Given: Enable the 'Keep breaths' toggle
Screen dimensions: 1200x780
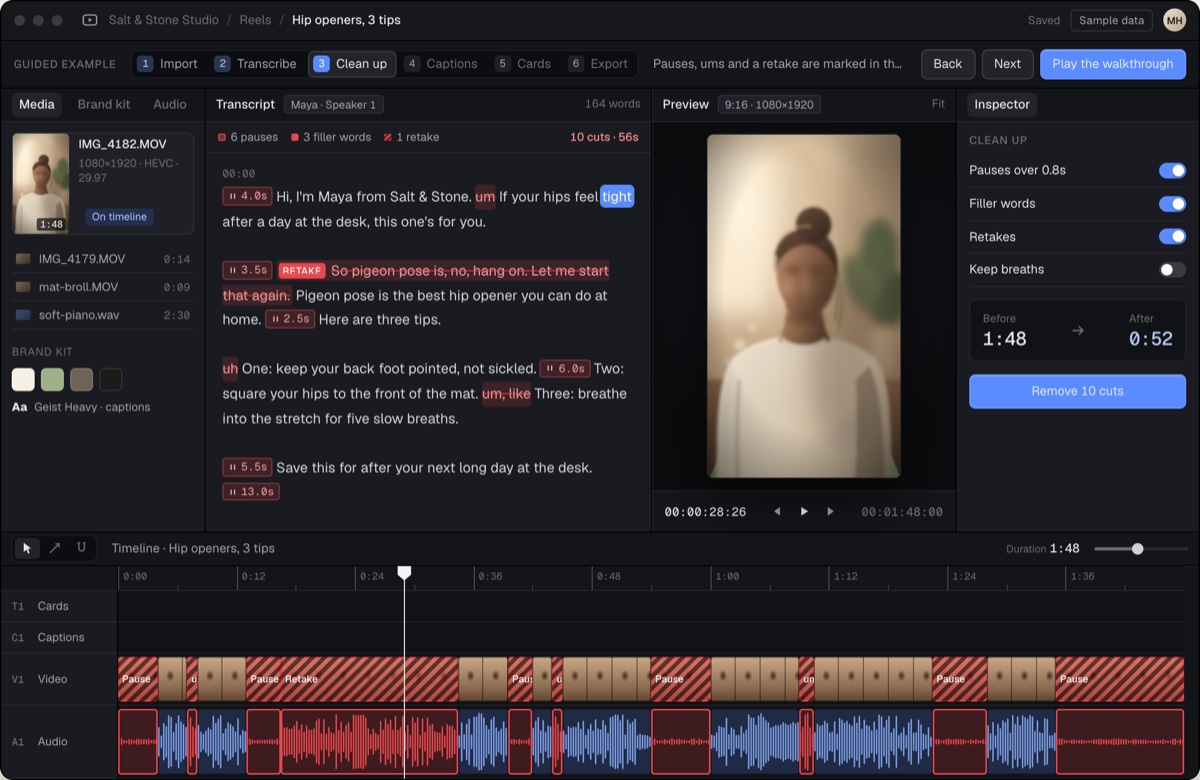Looking at the screenshot, I should tap(1172, 269).
